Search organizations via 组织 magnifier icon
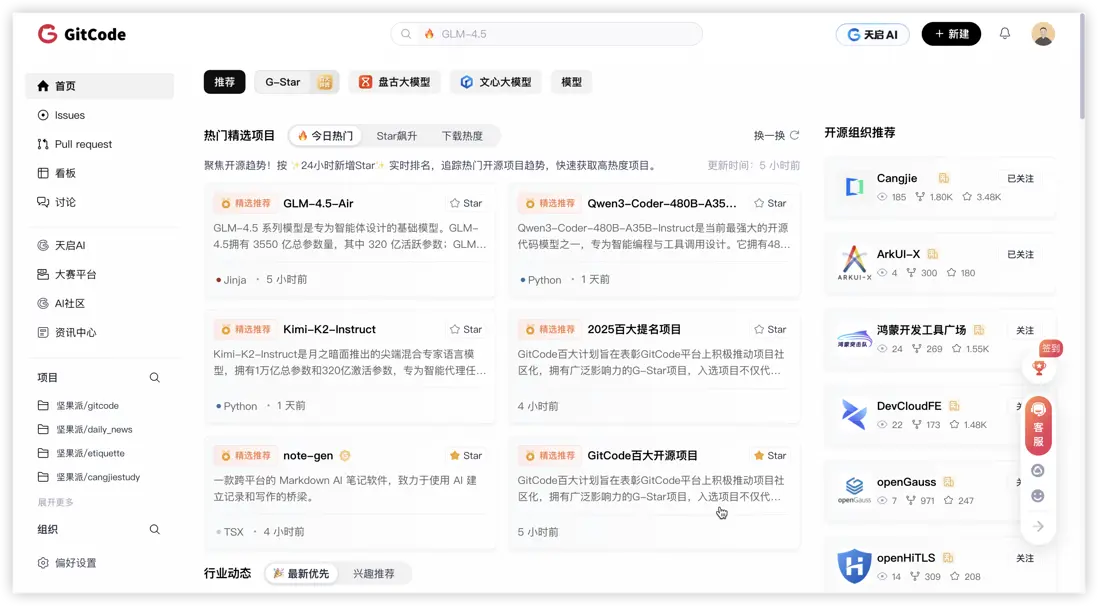Image resolution: width=1098 pixels, height=606 pixels. (155, 530)
